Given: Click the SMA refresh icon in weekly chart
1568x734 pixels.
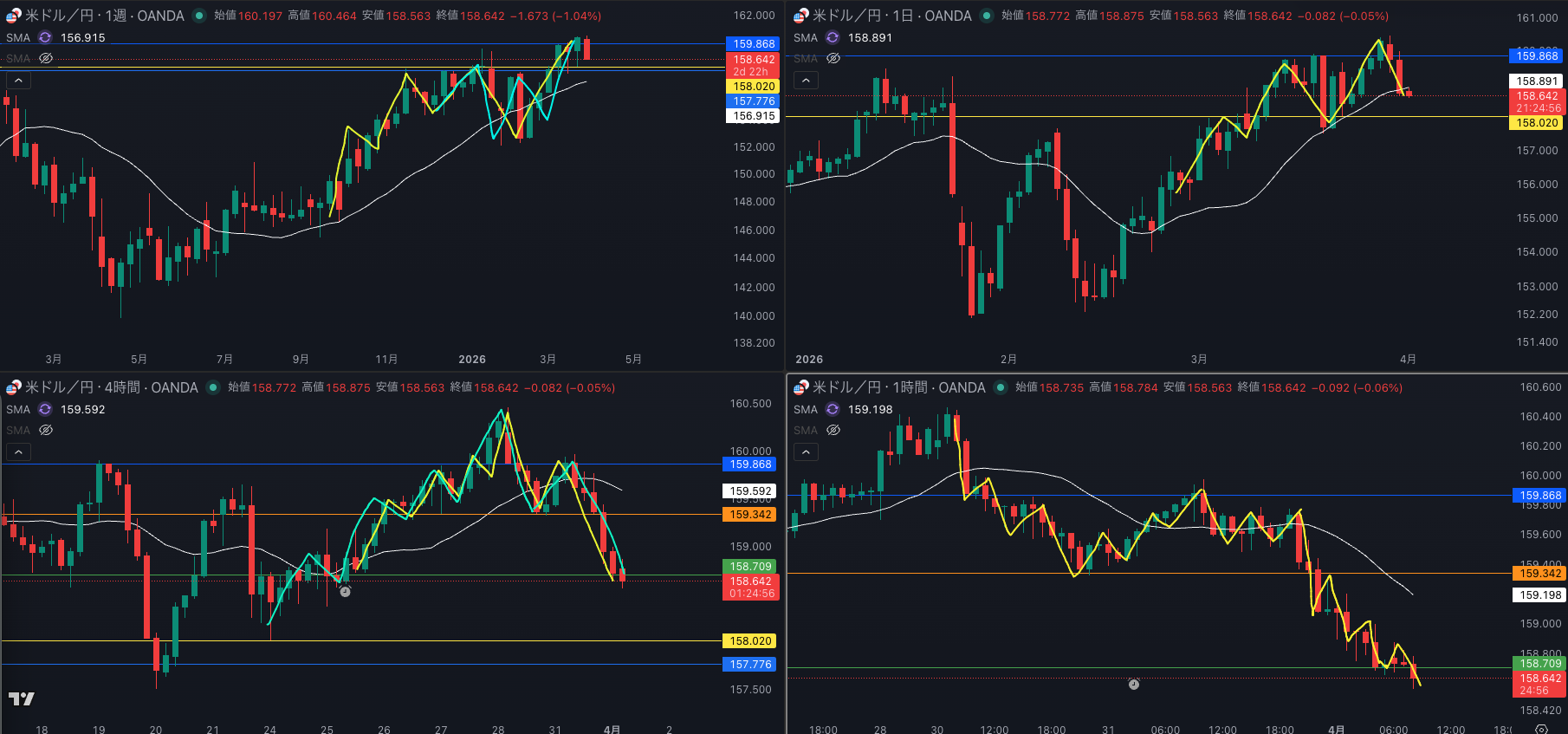Looking at the screenshot, I should 45,37.
